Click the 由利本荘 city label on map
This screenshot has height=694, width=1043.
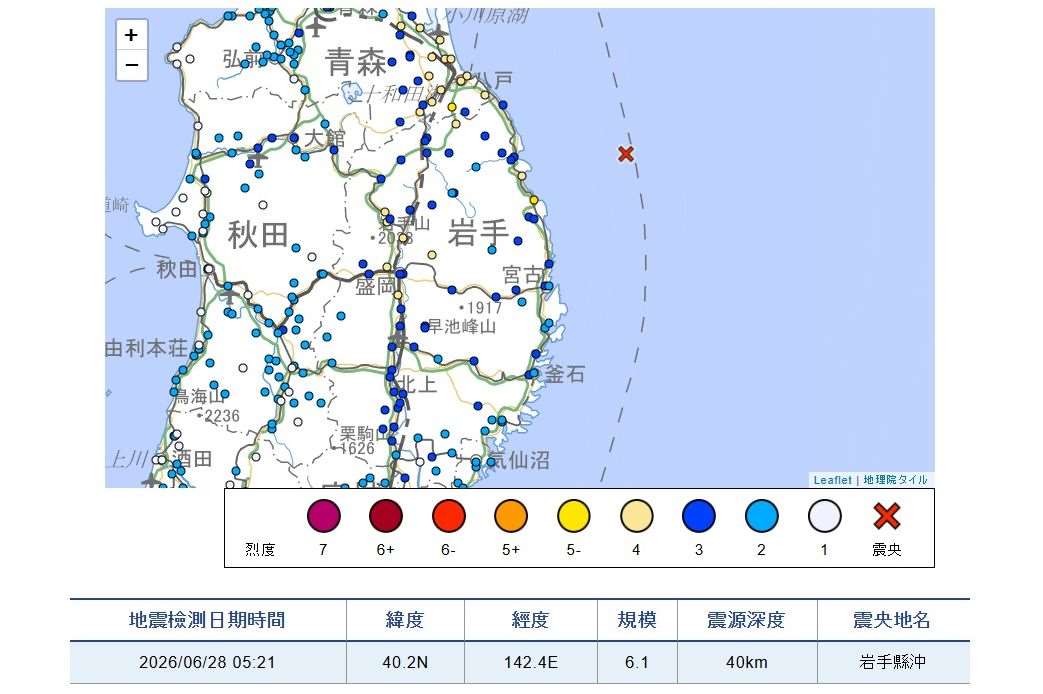coord(146,348)
